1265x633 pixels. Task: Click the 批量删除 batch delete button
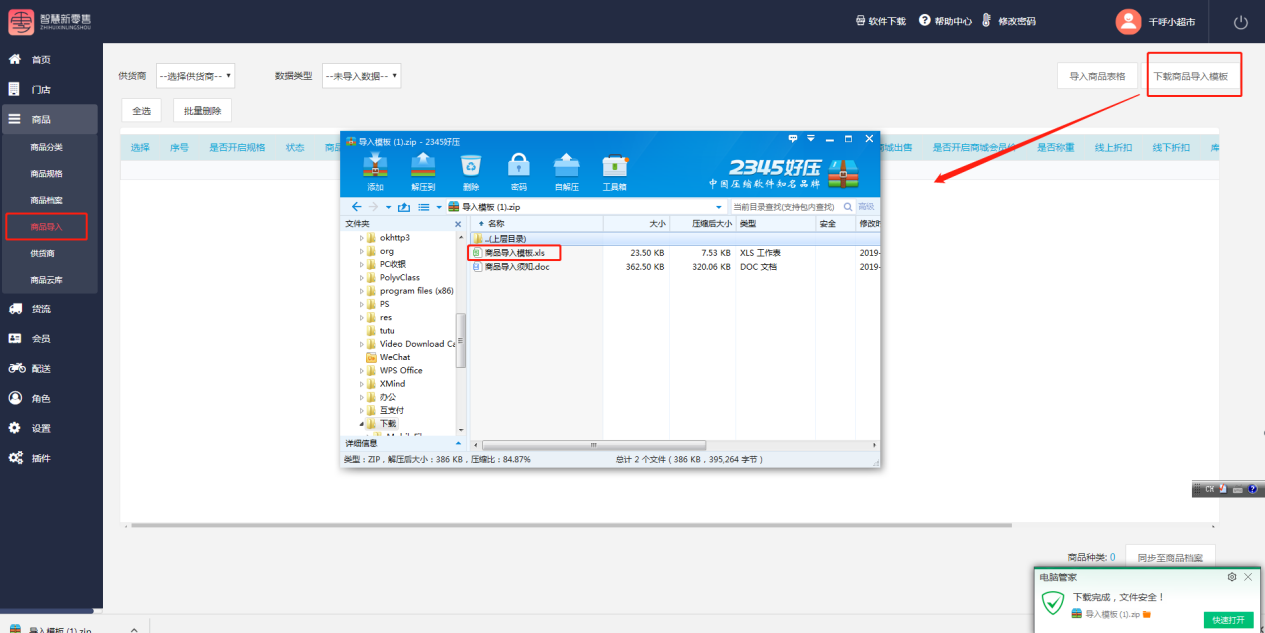click(x=203, y=111)
